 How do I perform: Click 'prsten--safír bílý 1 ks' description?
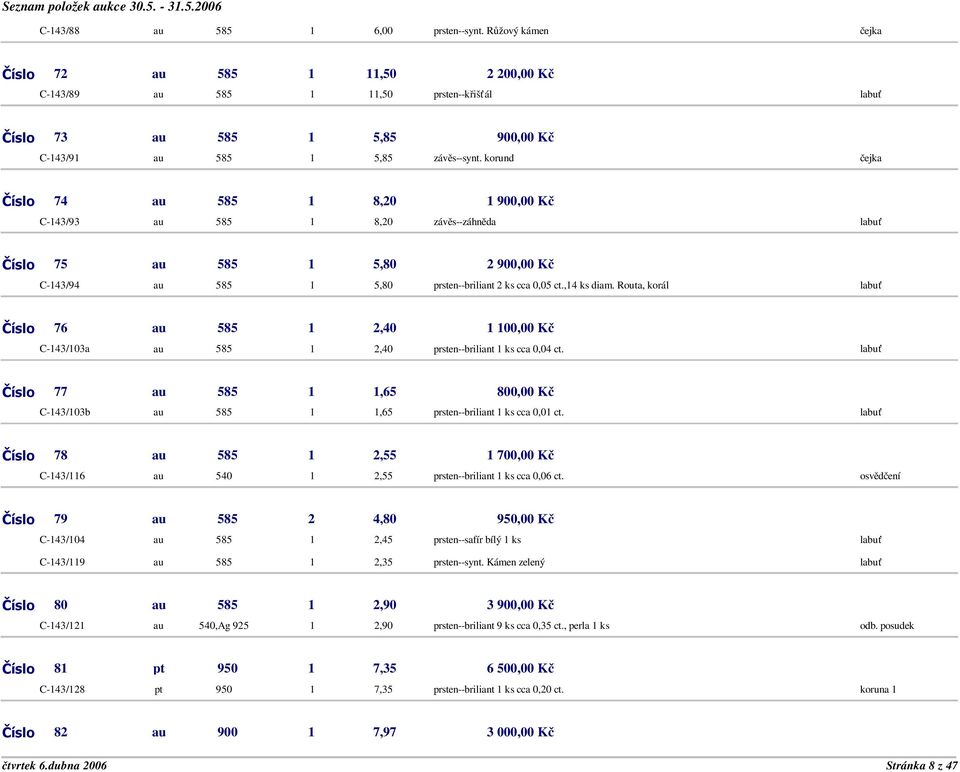tap(477, 540)
